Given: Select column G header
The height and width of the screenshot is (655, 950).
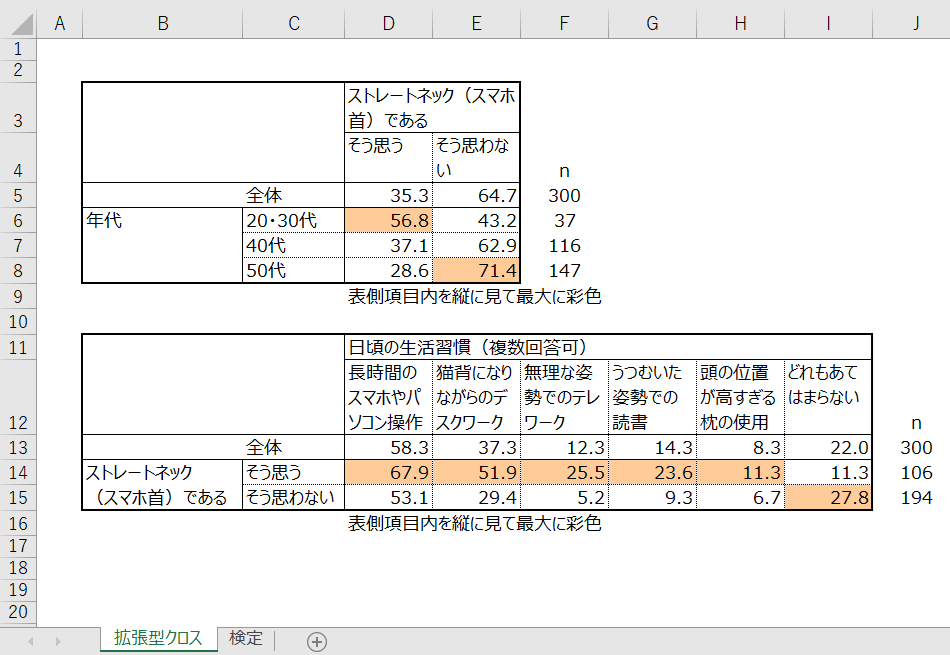Looking at the screenshot, I should (653, 24).
